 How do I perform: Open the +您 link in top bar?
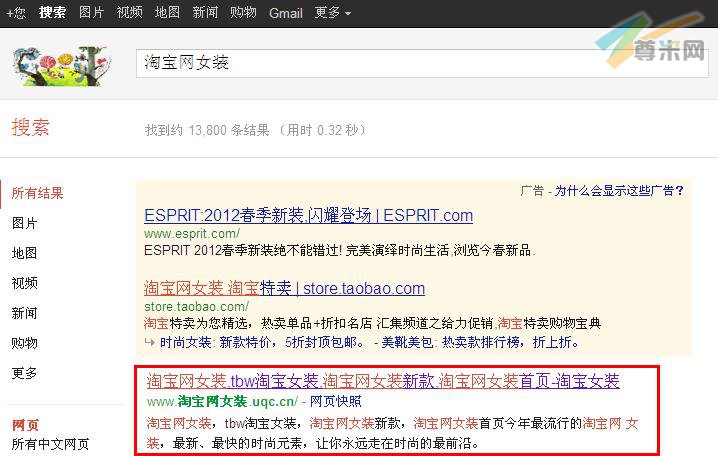pos(16,12)
